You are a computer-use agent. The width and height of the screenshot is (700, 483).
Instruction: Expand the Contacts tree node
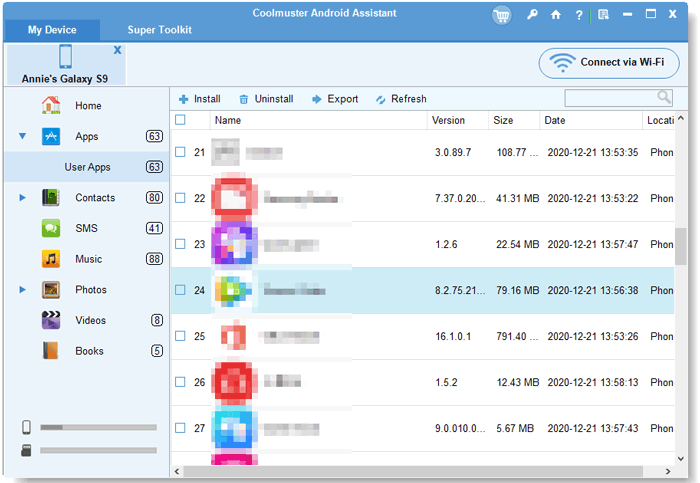pyautogui.click(x=22, y=198)
